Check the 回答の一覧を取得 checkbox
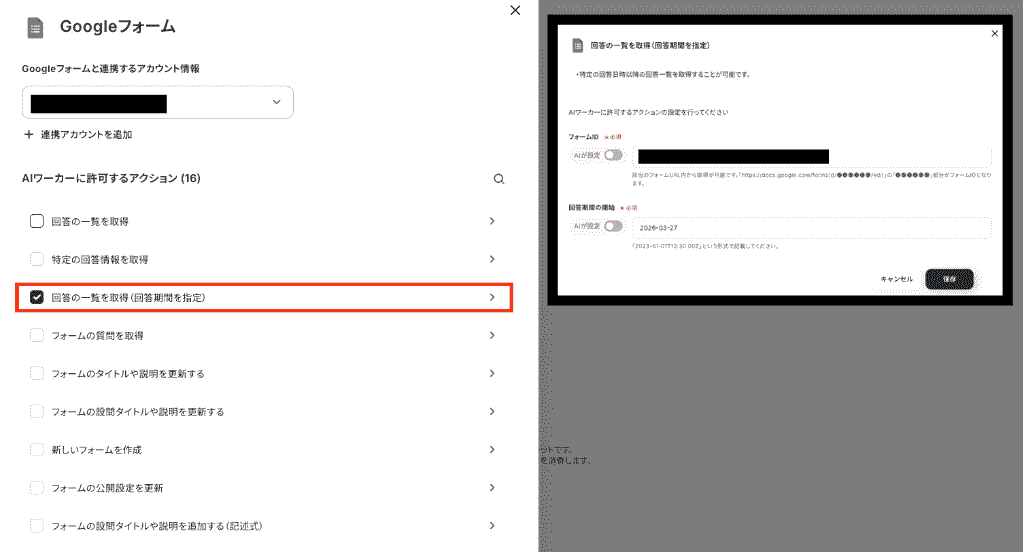This screenshot has height=552, width=1023. [x=37, y=221]
